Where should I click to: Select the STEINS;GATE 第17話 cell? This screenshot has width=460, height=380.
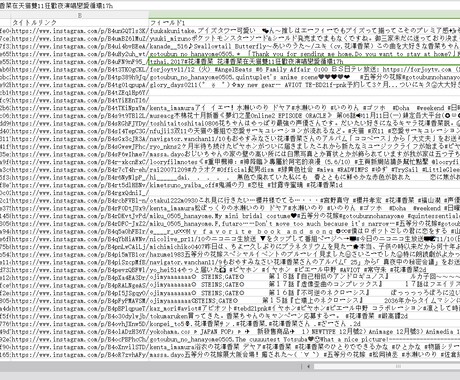click(304, 285)
